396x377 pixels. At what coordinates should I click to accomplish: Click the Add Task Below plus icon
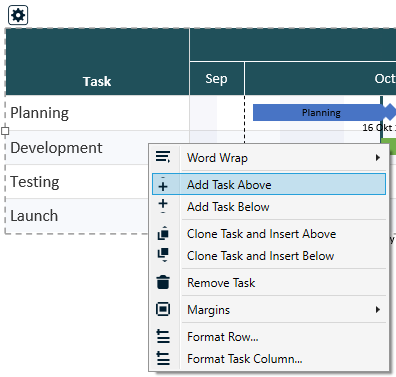click(x=163, y=206)
